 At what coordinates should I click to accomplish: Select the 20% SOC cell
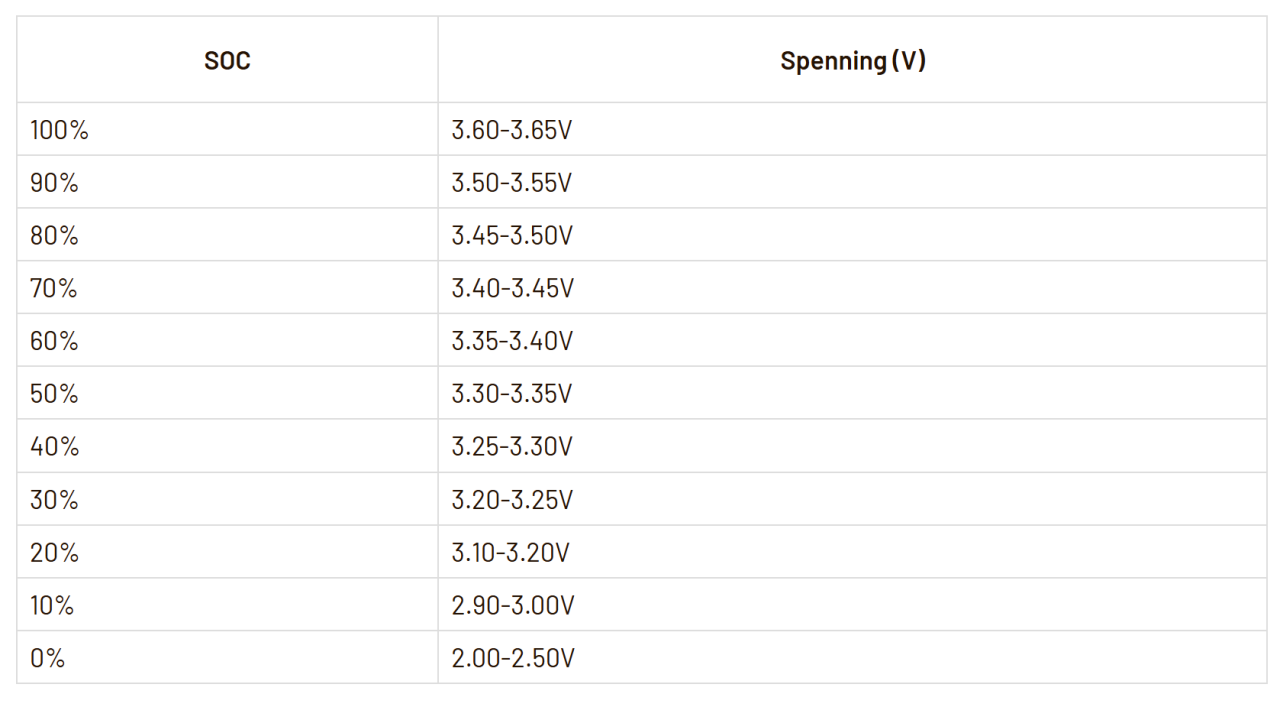[54, 553]
